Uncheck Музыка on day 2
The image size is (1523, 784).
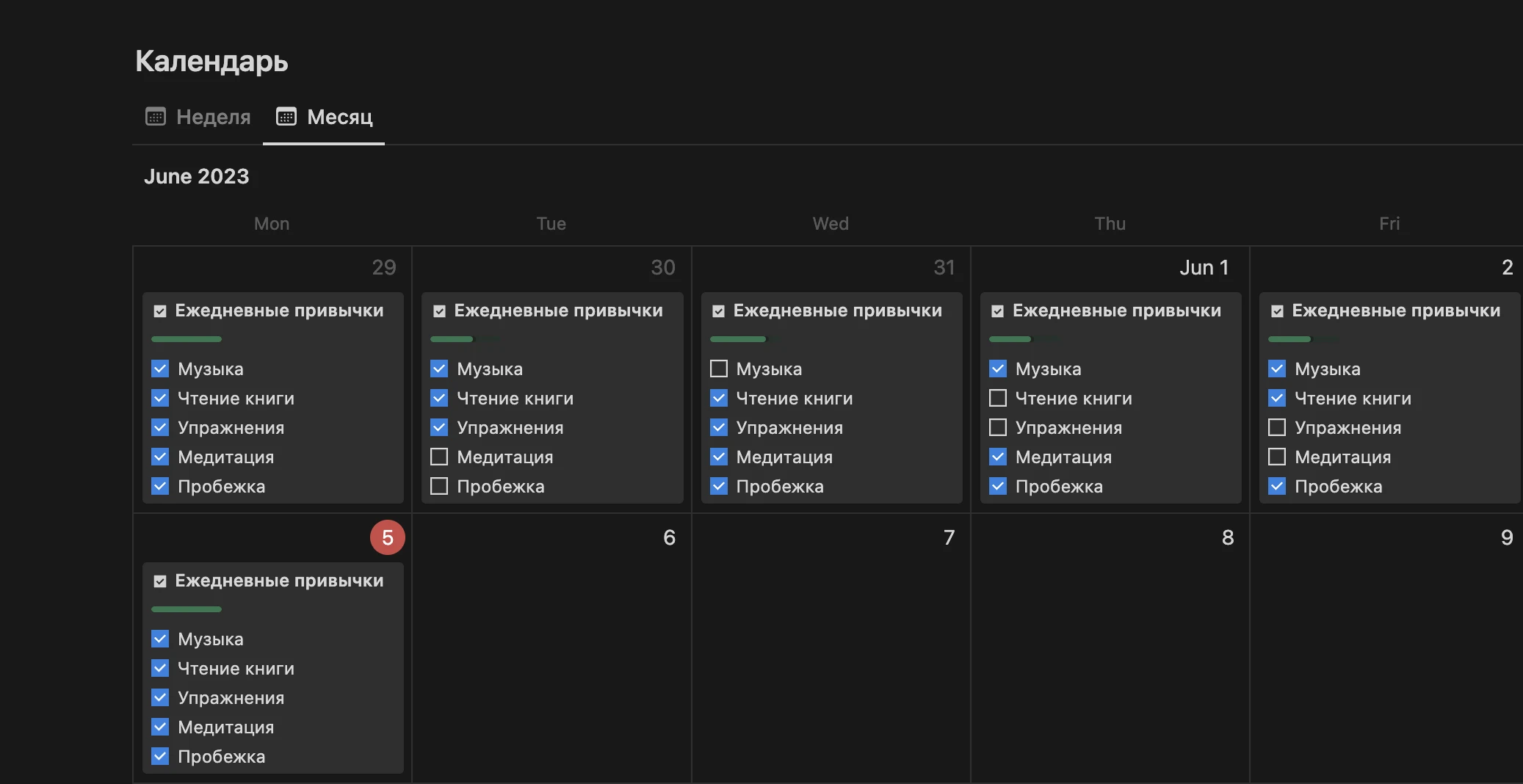[x=1277, y=369]
